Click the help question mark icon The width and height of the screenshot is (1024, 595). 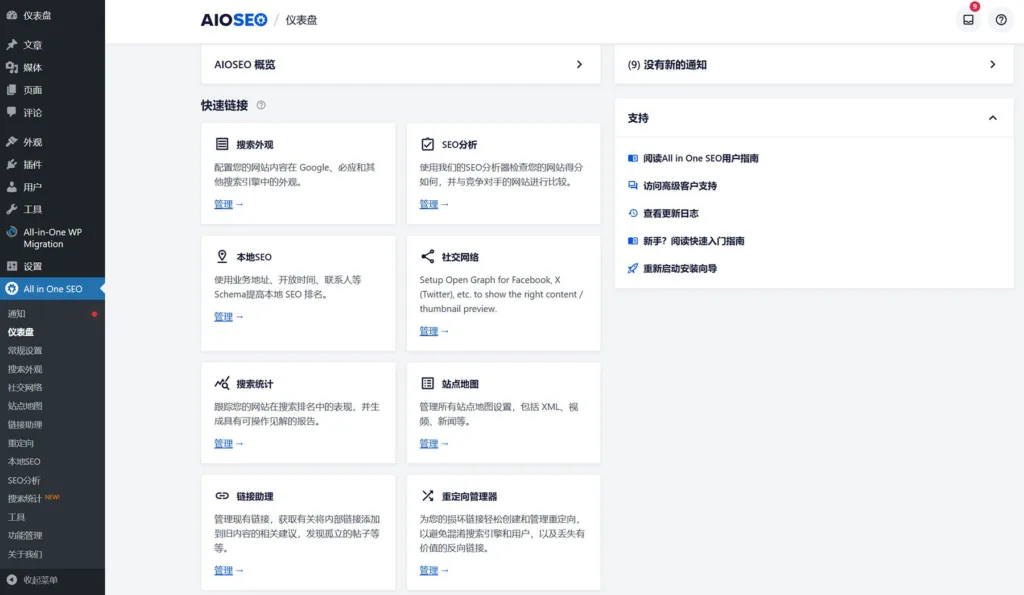point(1001,20)
